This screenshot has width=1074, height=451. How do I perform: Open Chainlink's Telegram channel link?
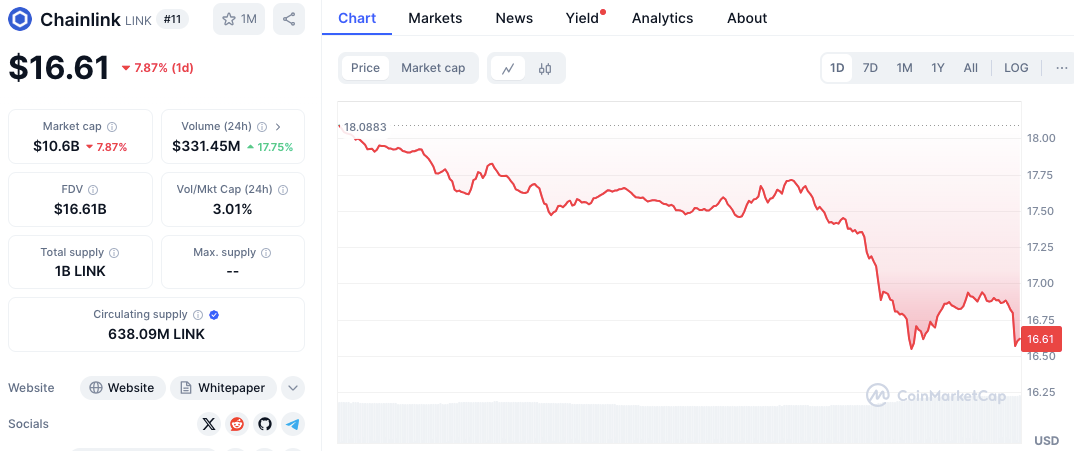pos(293,424)
